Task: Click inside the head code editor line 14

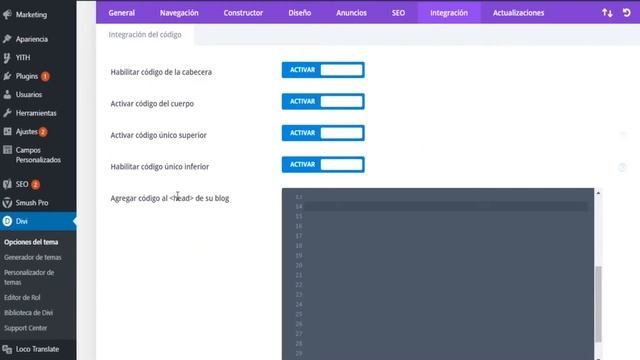Action: coord(447,207)
